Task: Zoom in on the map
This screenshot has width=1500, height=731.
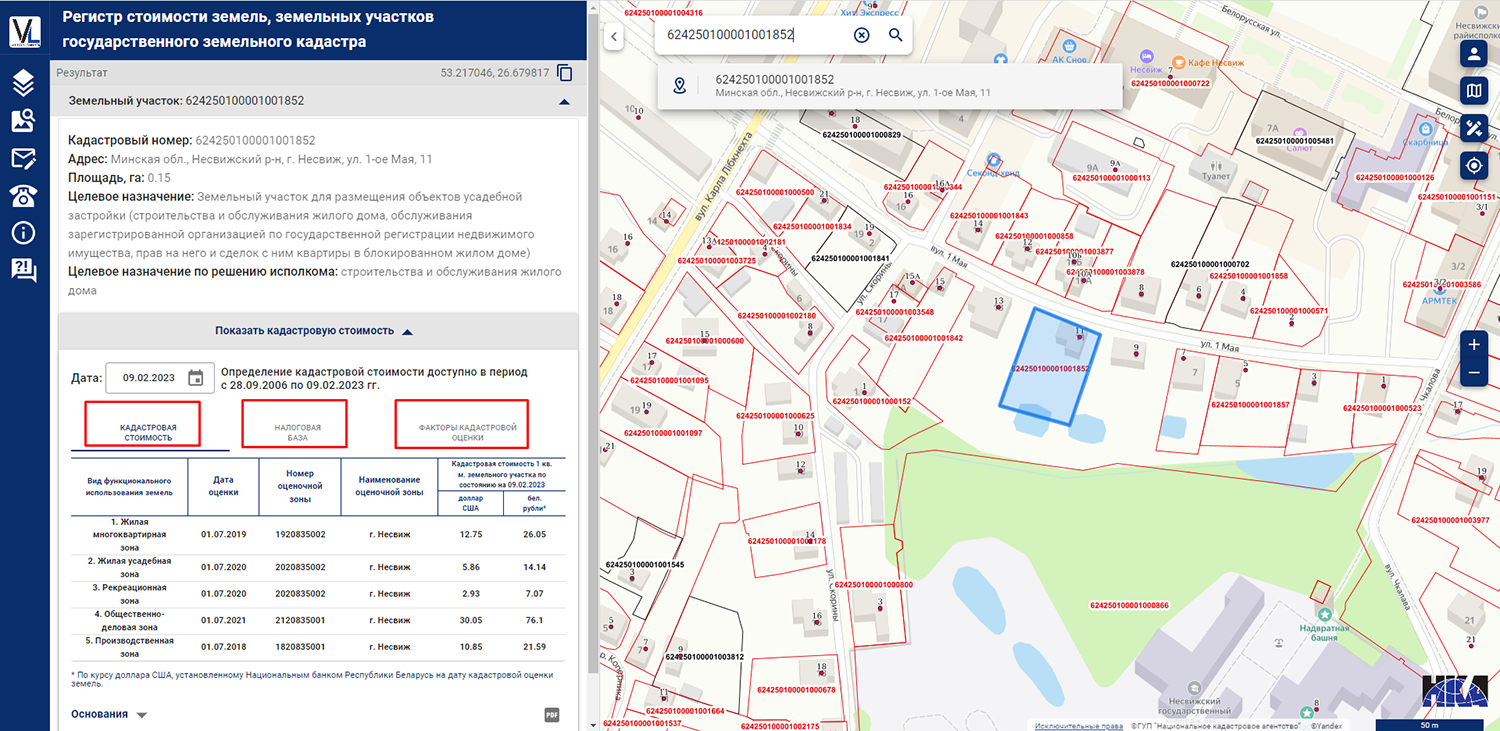Action: (x=1474, y=344)
